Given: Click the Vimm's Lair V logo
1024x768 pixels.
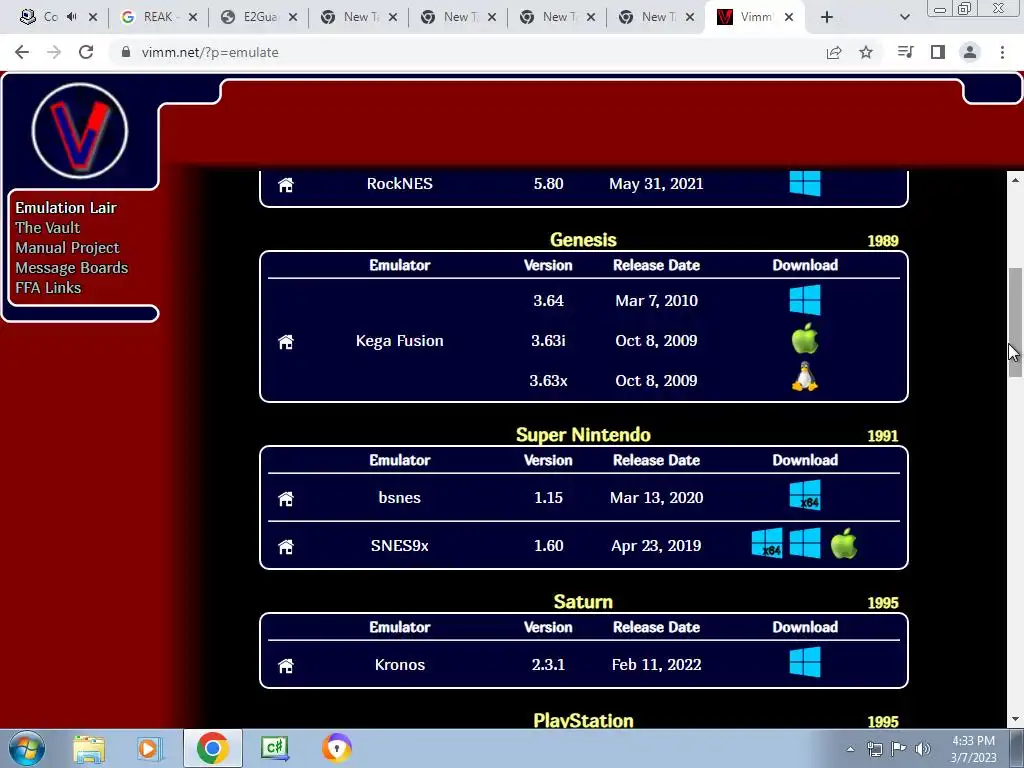Looking at the screenshot, I should click(80, 131).
